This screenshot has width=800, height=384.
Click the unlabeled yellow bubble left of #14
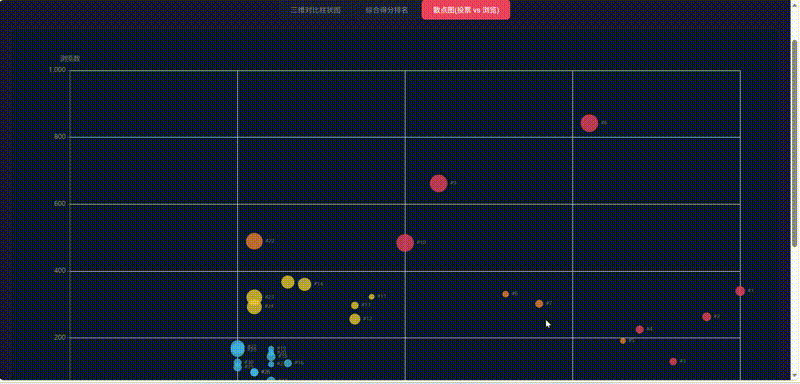point(288,282)
